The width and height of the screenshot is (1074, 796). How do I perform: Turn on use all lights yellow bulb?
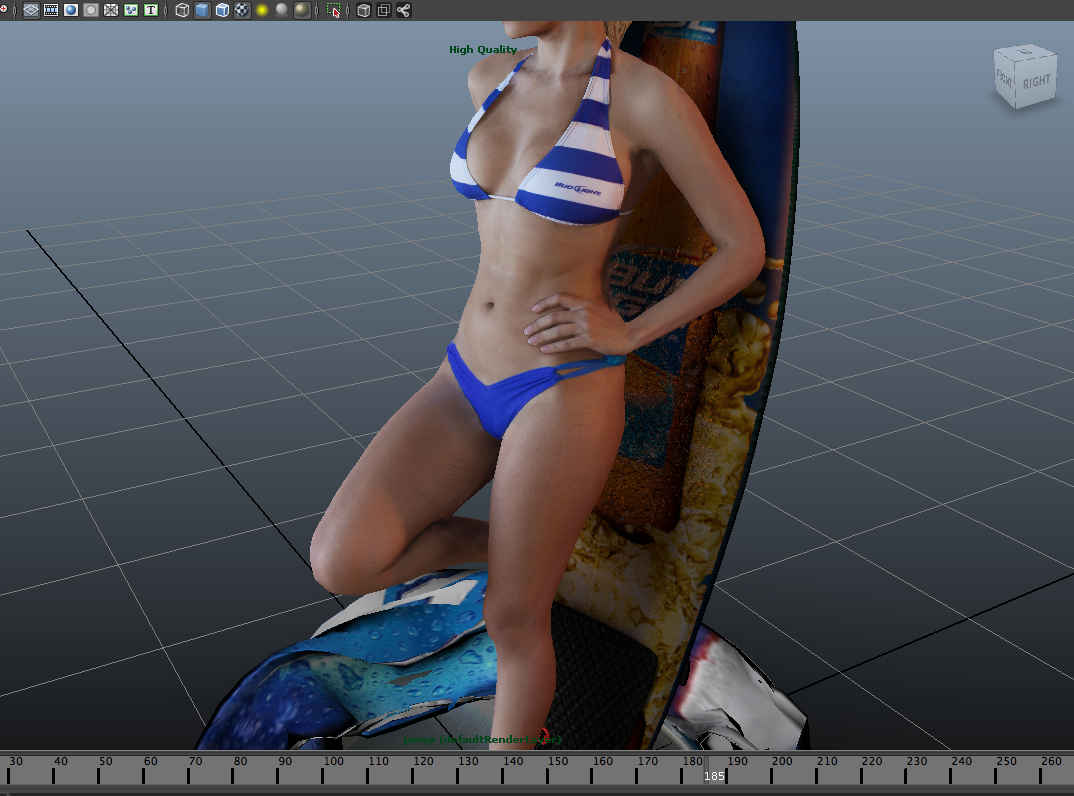262,10
